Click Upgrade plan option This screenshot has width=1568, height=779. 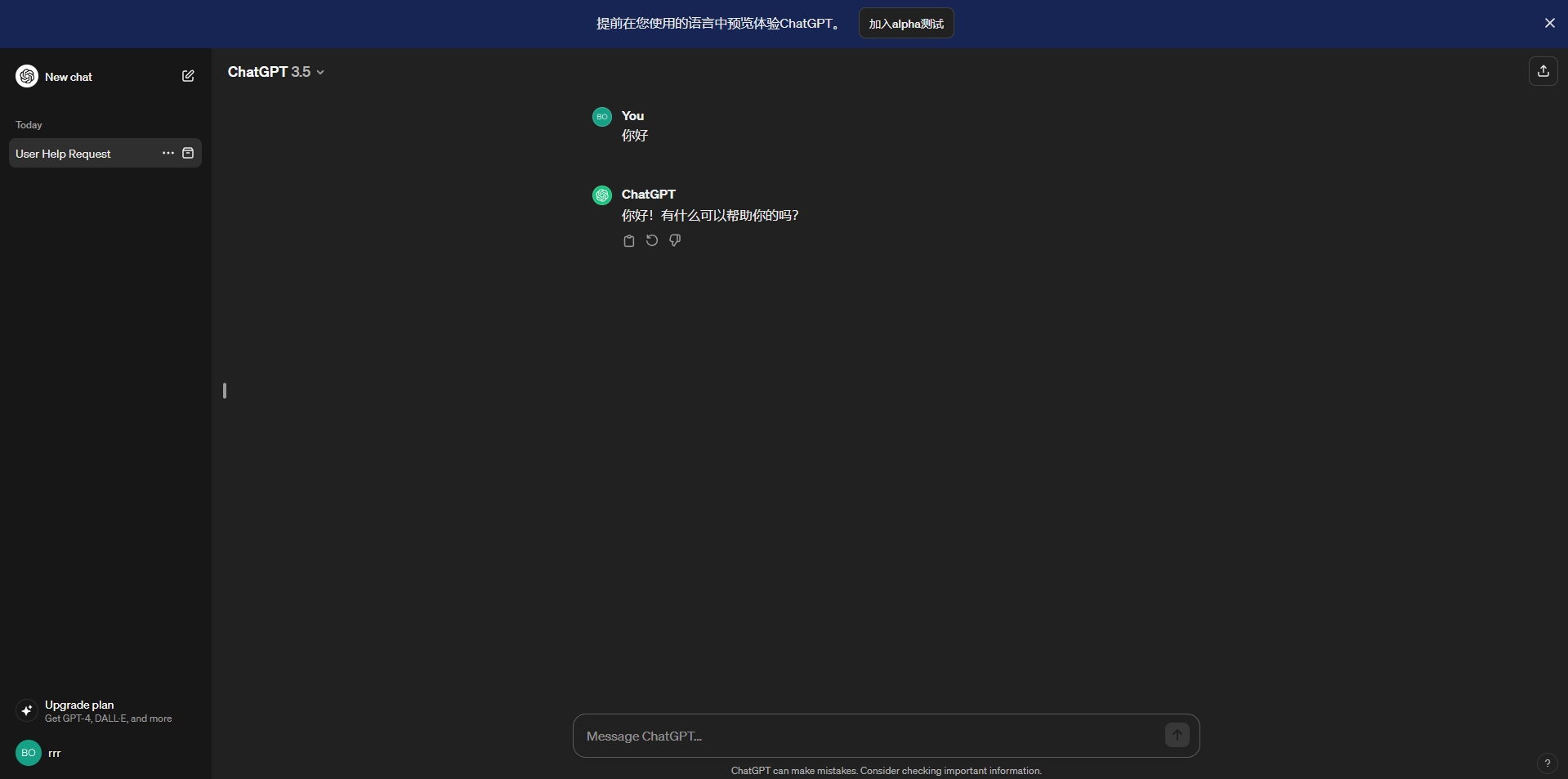coord(105,710)
